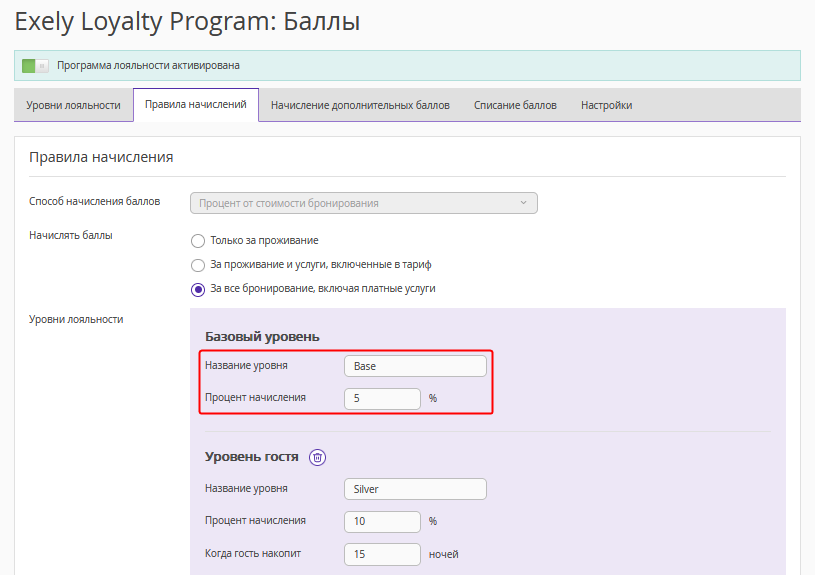The image size is (815, 575).
Task: Select 'Только за проживание' radio option
Action: (198, 241)
